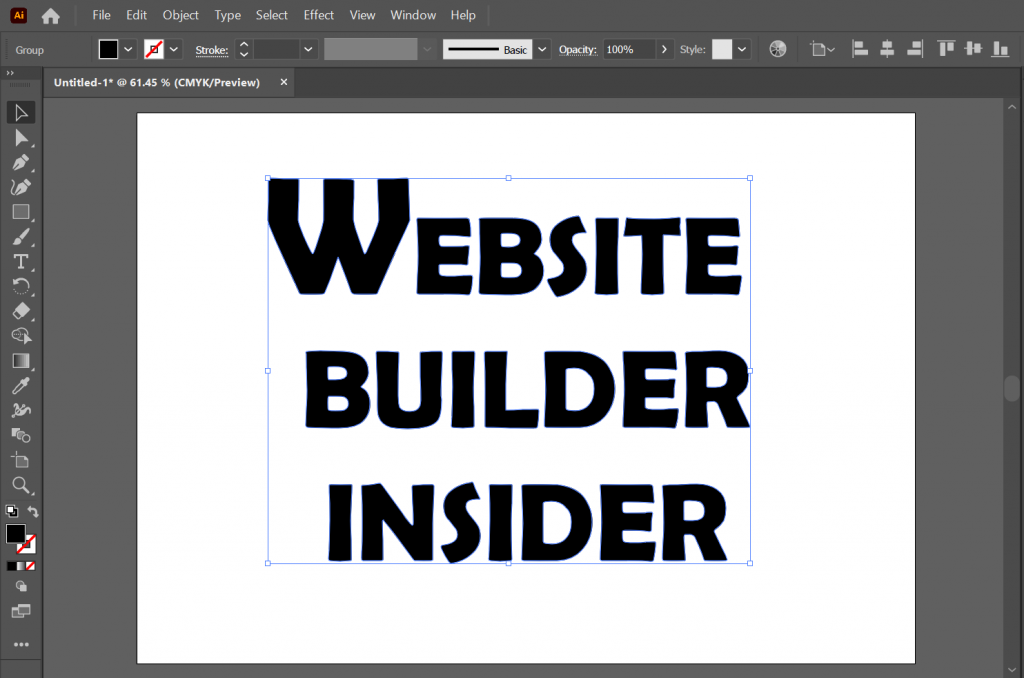
Task: Click the Home icon in the top bar
Action: coord(49,15)
